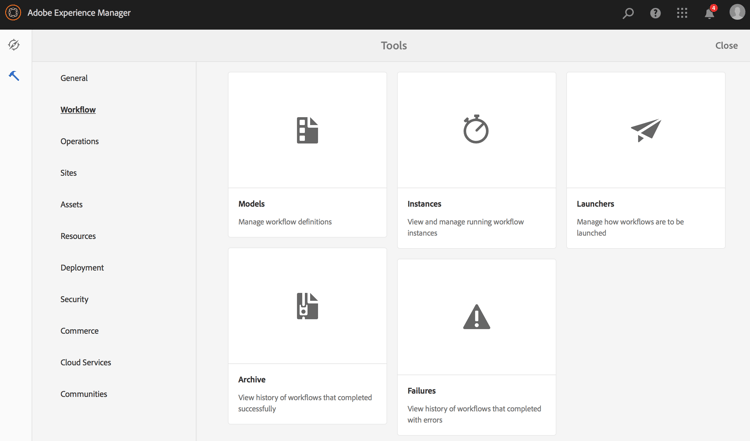
Task: Click the Adobe Experience Manager title text
Action: 79,13
